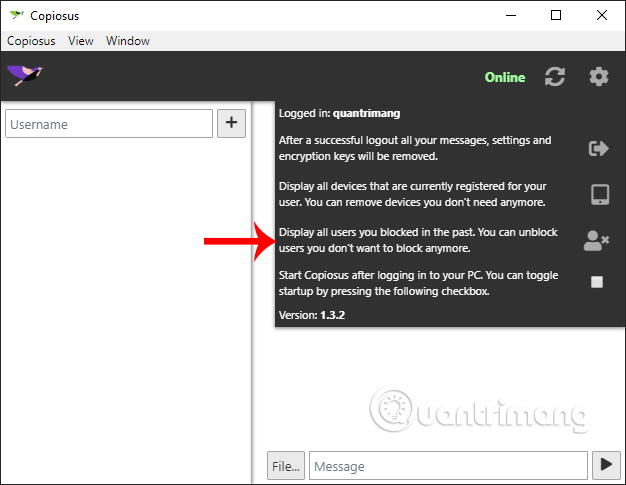Show registered devices via tablet icon
The image size is (626, 485).
pyautogui.click(x=600, y=194)
